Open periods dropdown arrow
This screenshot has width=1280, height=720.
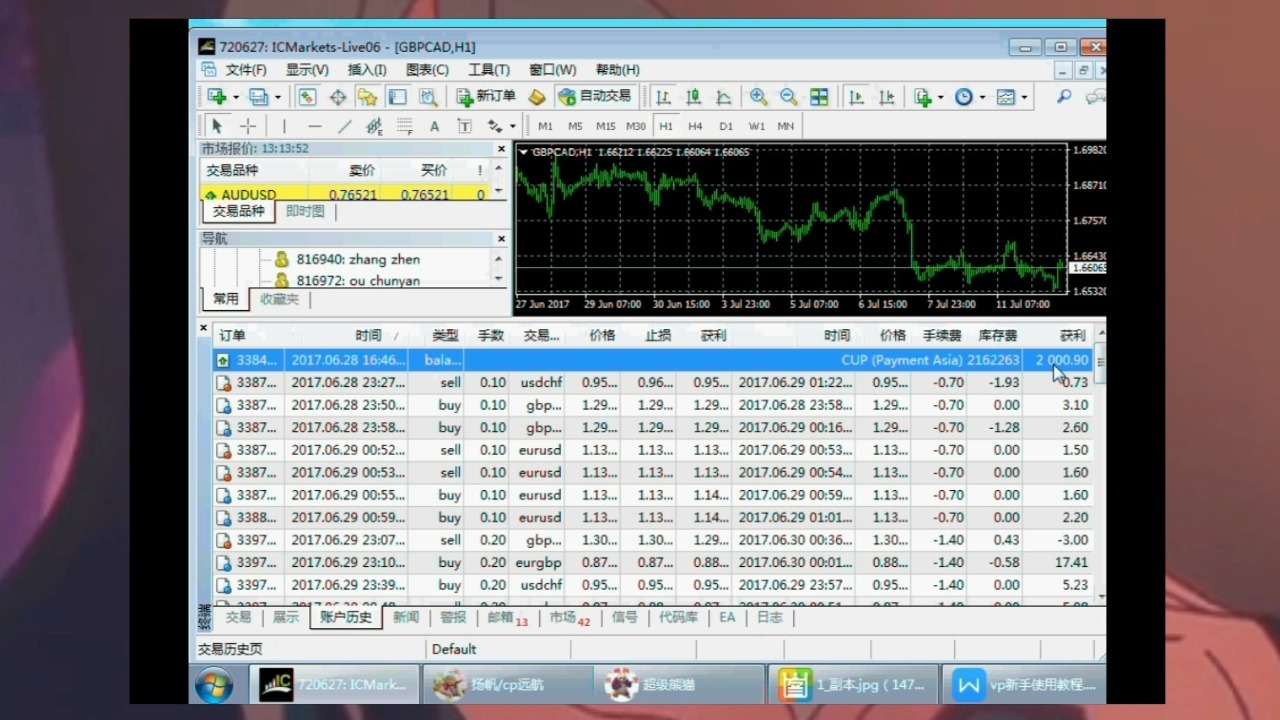click(983, 98)
